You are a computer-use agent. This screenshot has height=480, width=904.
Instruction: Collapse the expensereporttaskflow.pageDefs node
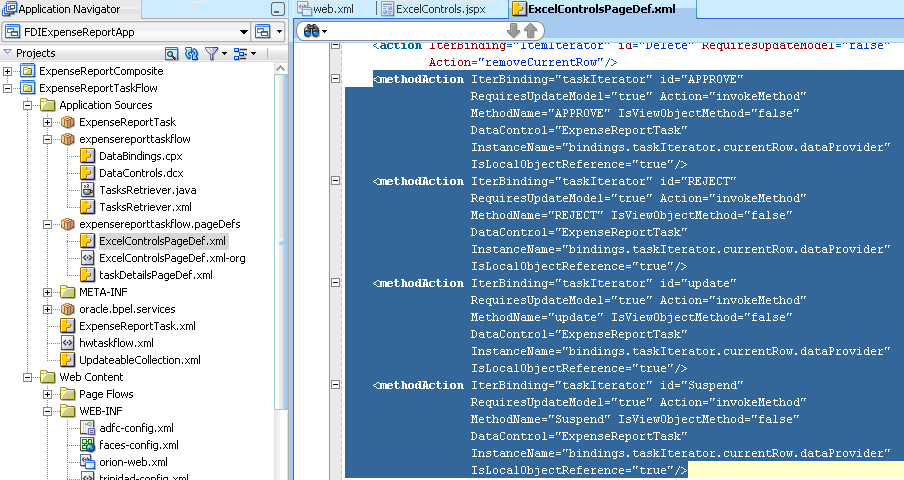click(48, 224)
